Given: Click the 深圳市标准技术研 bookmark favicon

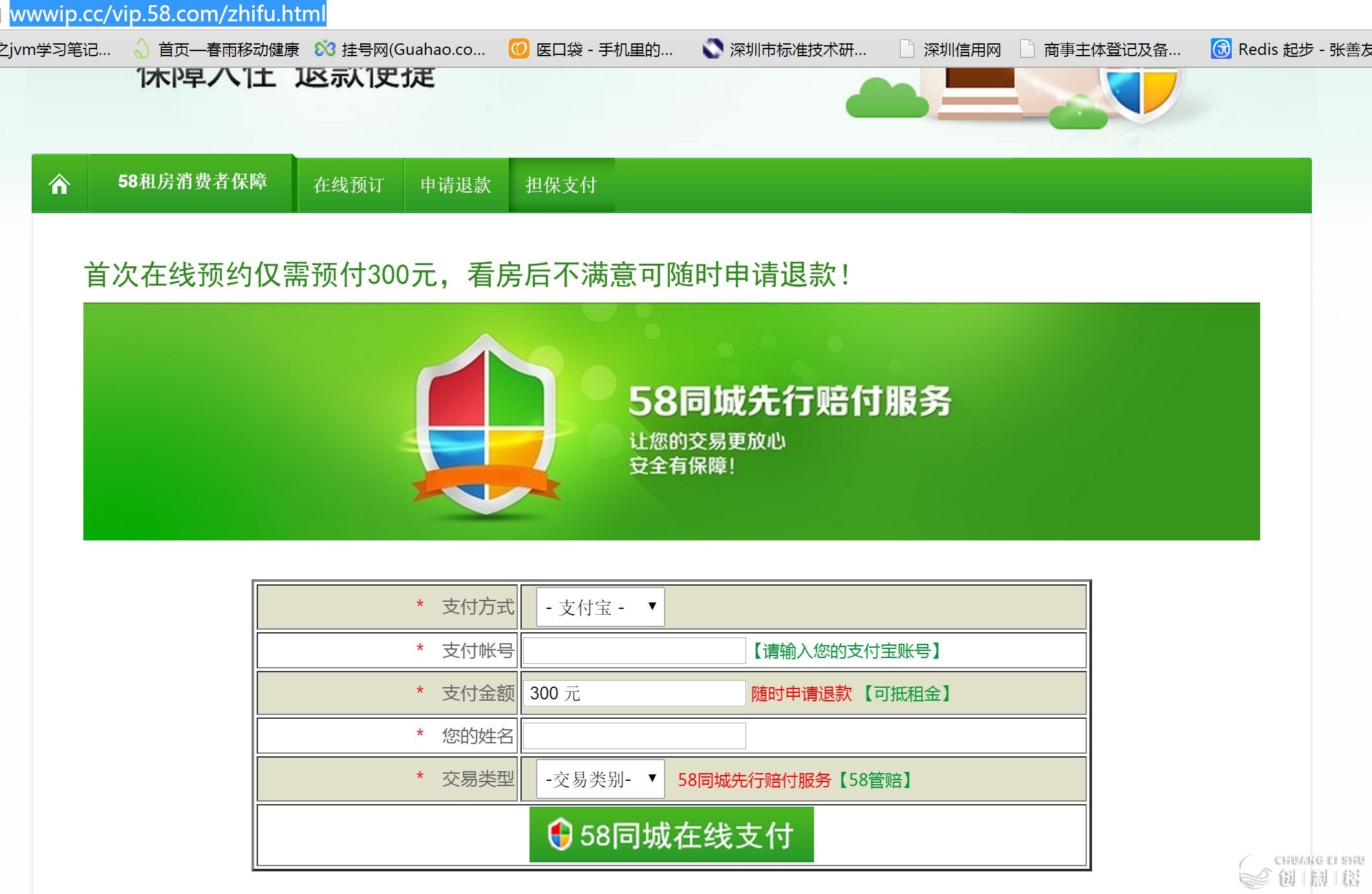Looking at the screenshot, I should pos(713,49).
